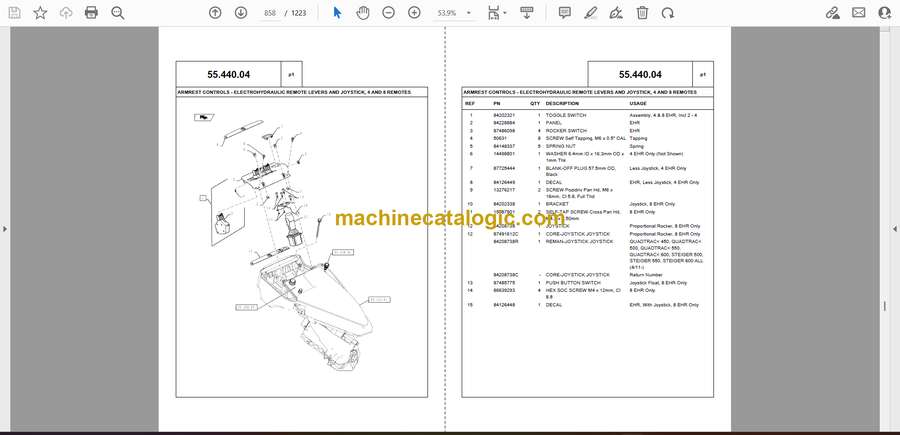Open the find text search tool
Image resolution: width=900 pixels, height=435 pixels.
(118, 13)
